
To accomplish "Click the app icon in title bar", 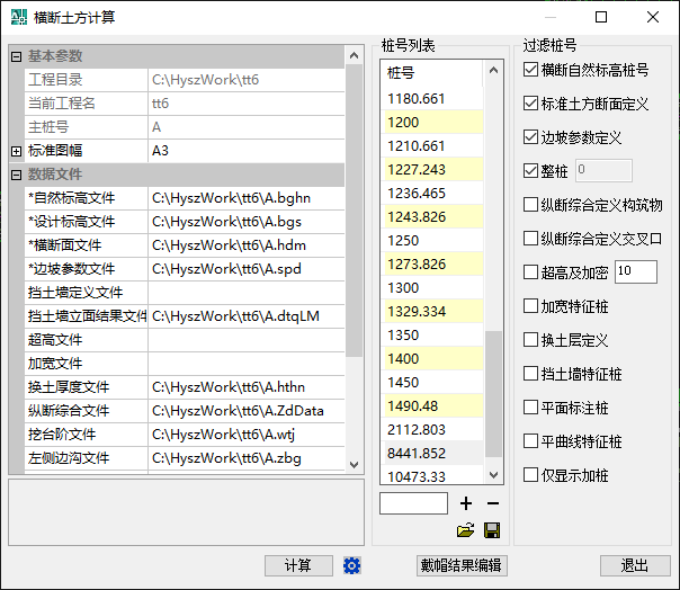I will point(18,17).
